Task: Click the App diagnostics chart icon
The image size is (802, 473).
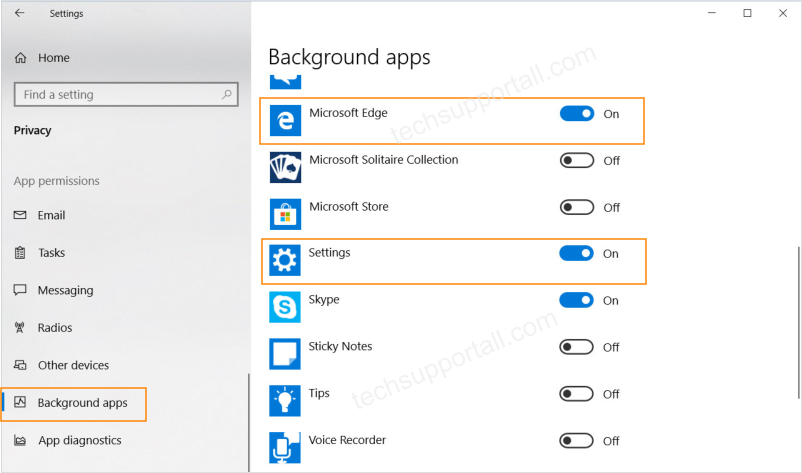Action: (20, 440)
